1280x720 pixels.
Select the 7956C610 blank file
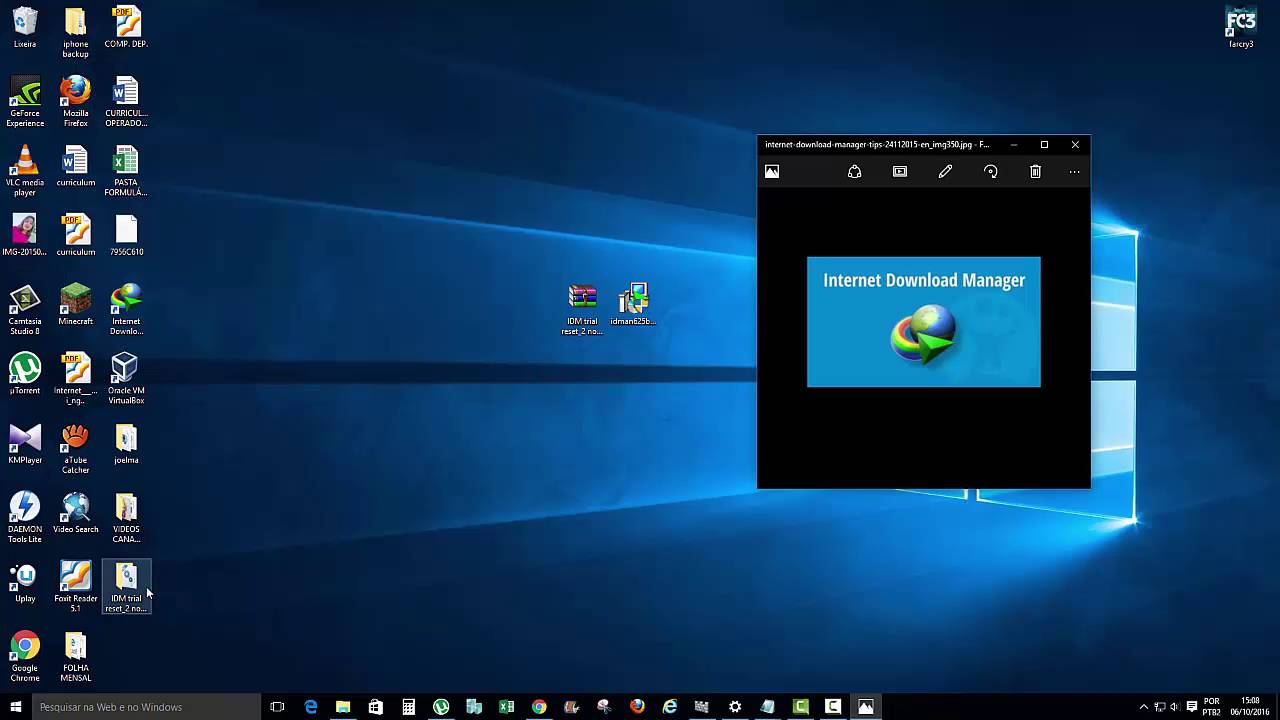pos(126,236)
